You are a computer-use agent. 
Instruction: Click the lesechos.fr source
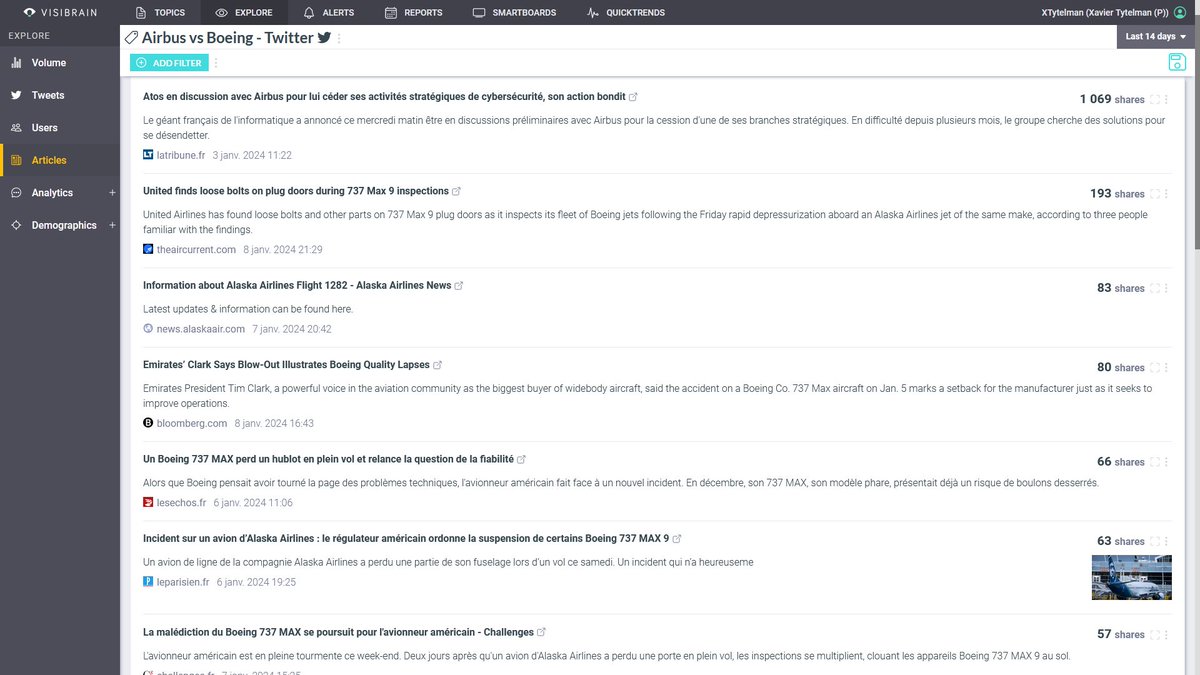click(x=175, y=503)
